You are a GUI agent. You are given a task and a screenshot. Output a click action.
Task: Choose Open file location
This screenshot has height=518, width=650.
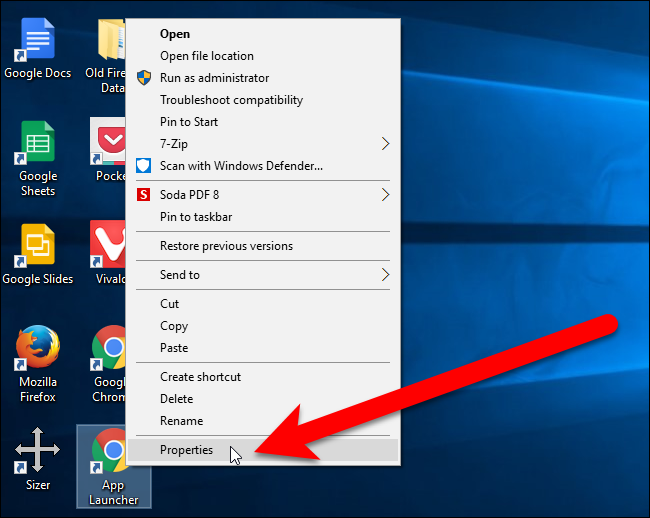[x=263, y=56]
